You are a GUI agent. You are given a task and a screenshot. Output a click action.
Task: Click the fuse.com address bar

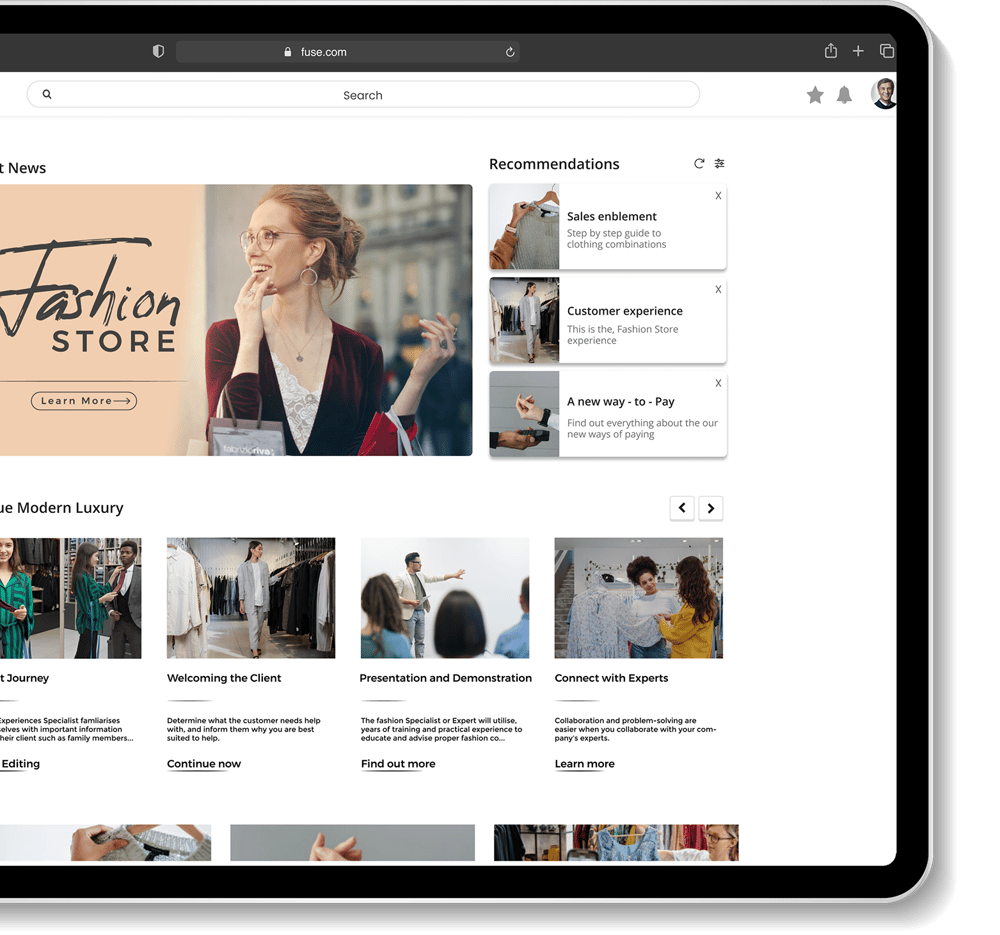click(348, 52)
